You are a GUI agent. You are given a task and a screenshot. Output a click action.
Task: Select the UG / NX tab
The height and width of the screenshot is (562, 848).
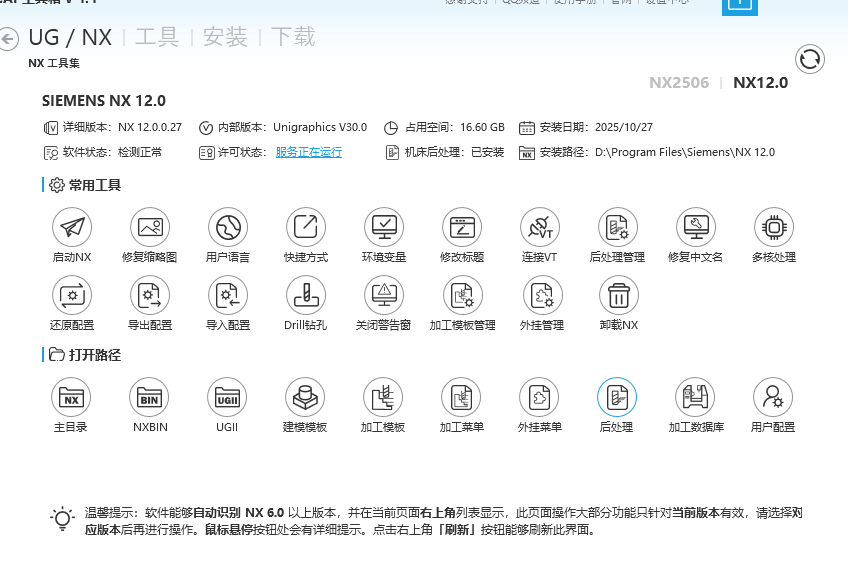pyautogui.click(x=70, y=37)
